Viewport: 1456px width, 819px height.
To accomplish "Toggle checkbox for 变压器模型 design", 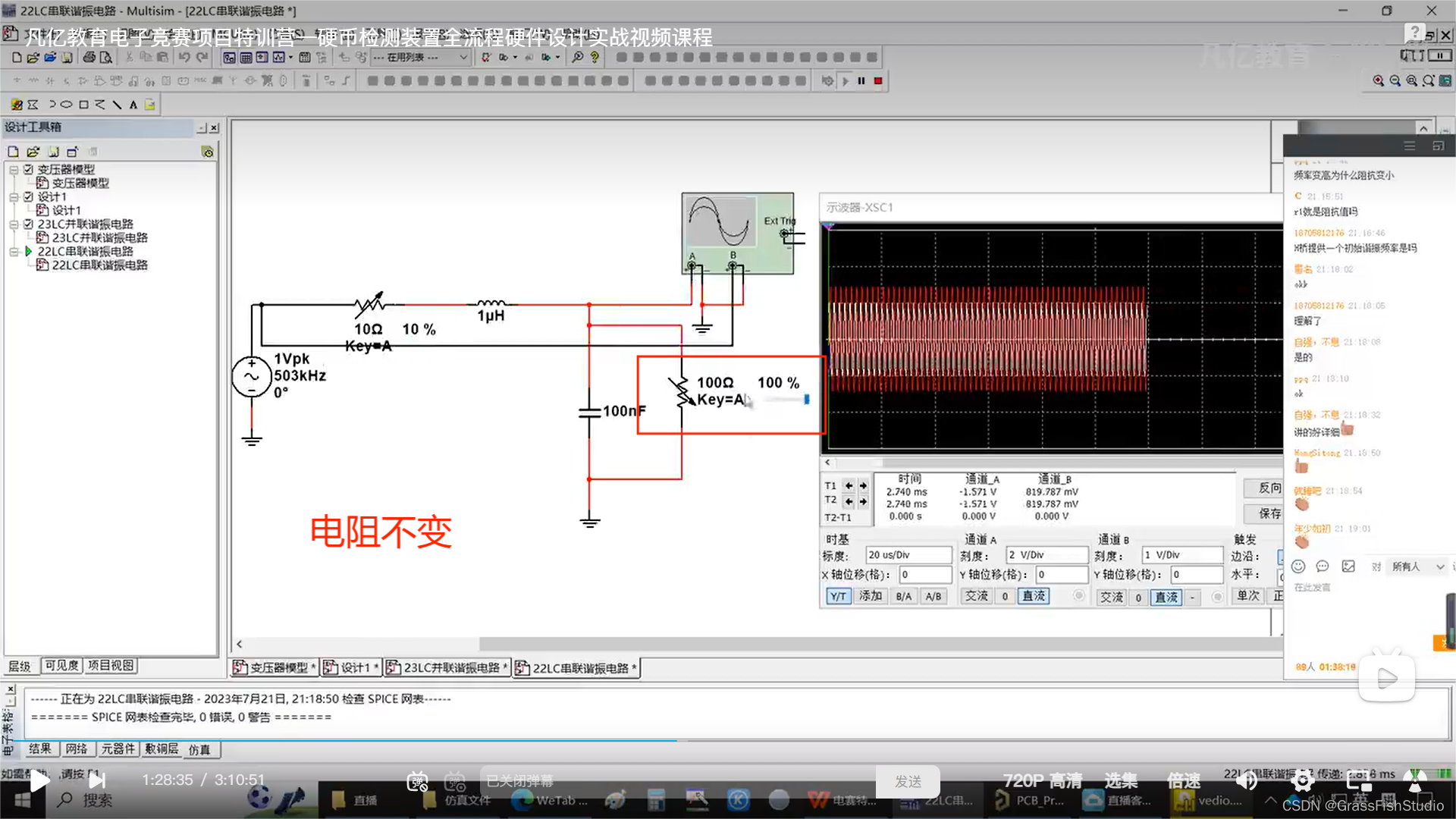I will tap(28, 169).
